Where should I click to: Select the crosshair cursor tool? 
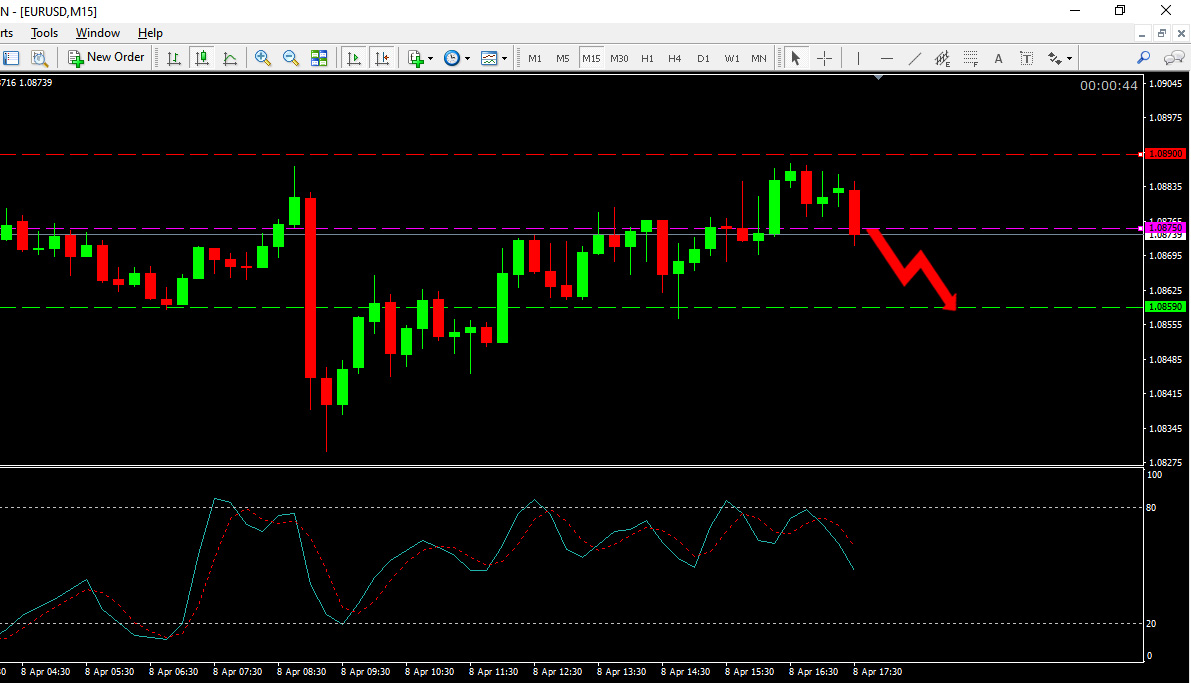click(824, 58)
